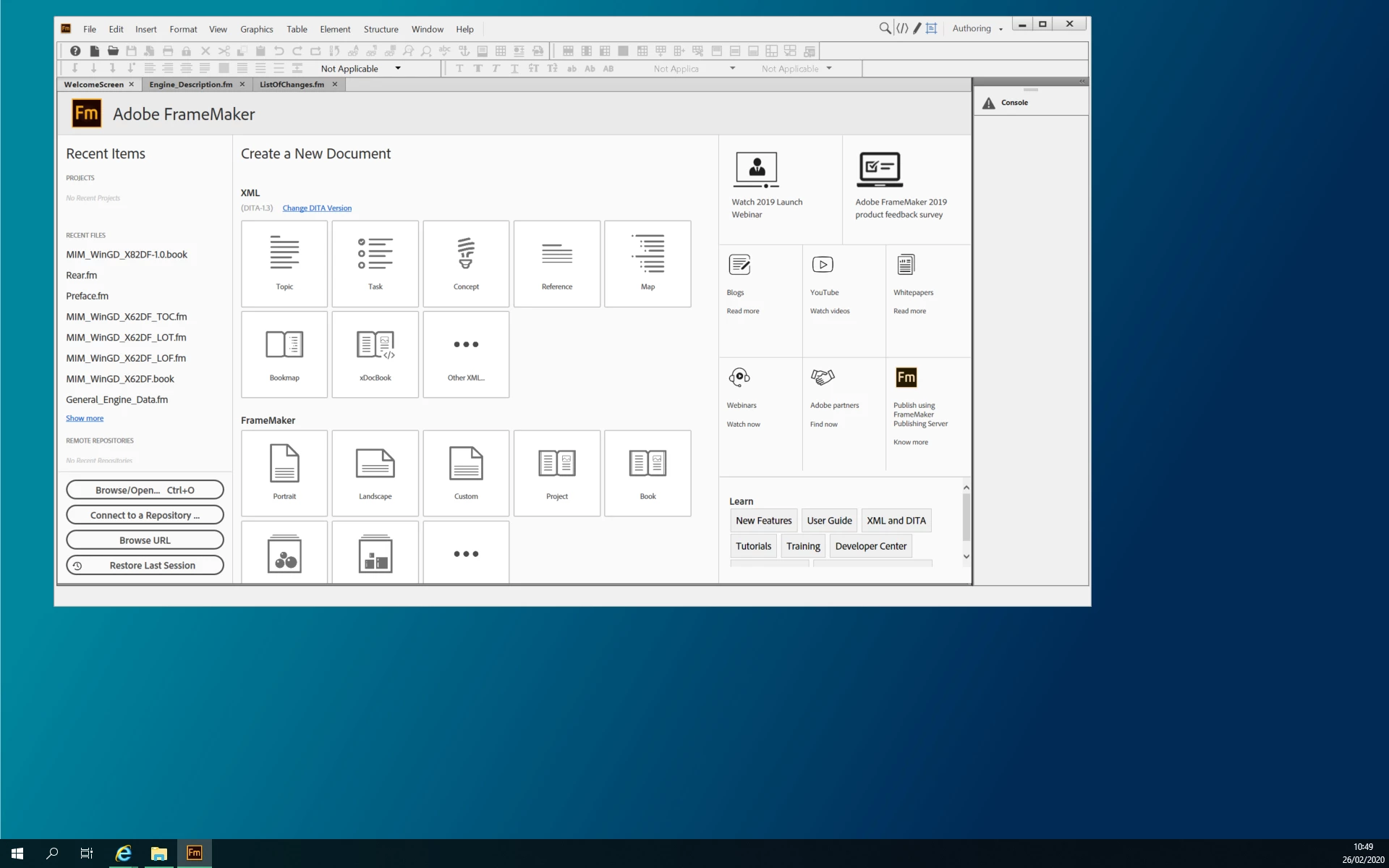This screenshot has height=868, width=1389.
Task: Create a new DITA Task document
Action: coord(375,263)
